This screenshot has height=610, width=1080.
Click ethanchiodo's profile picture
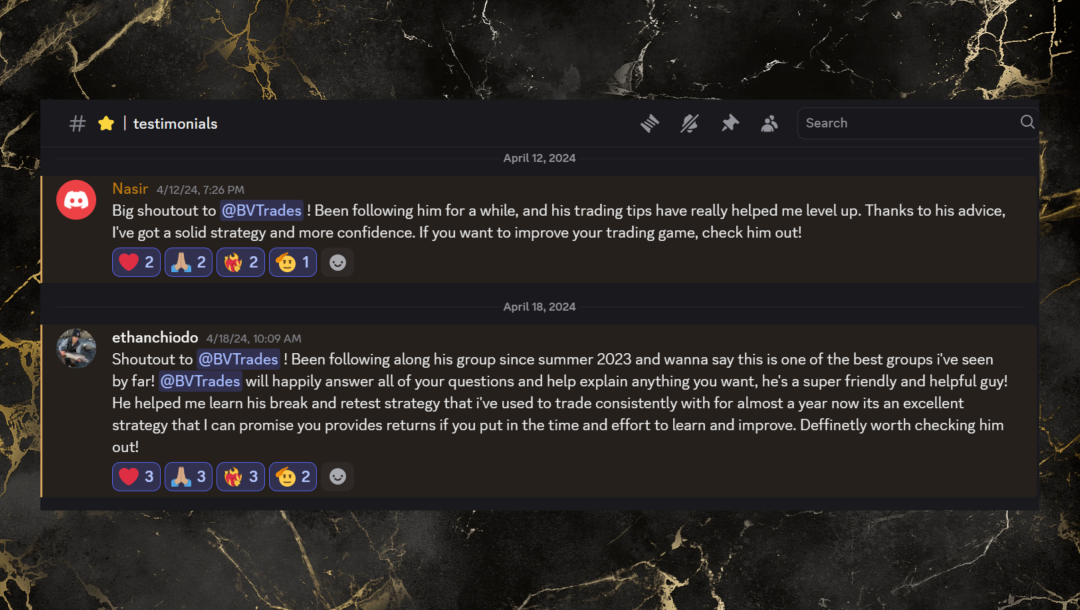coord(76,350)
